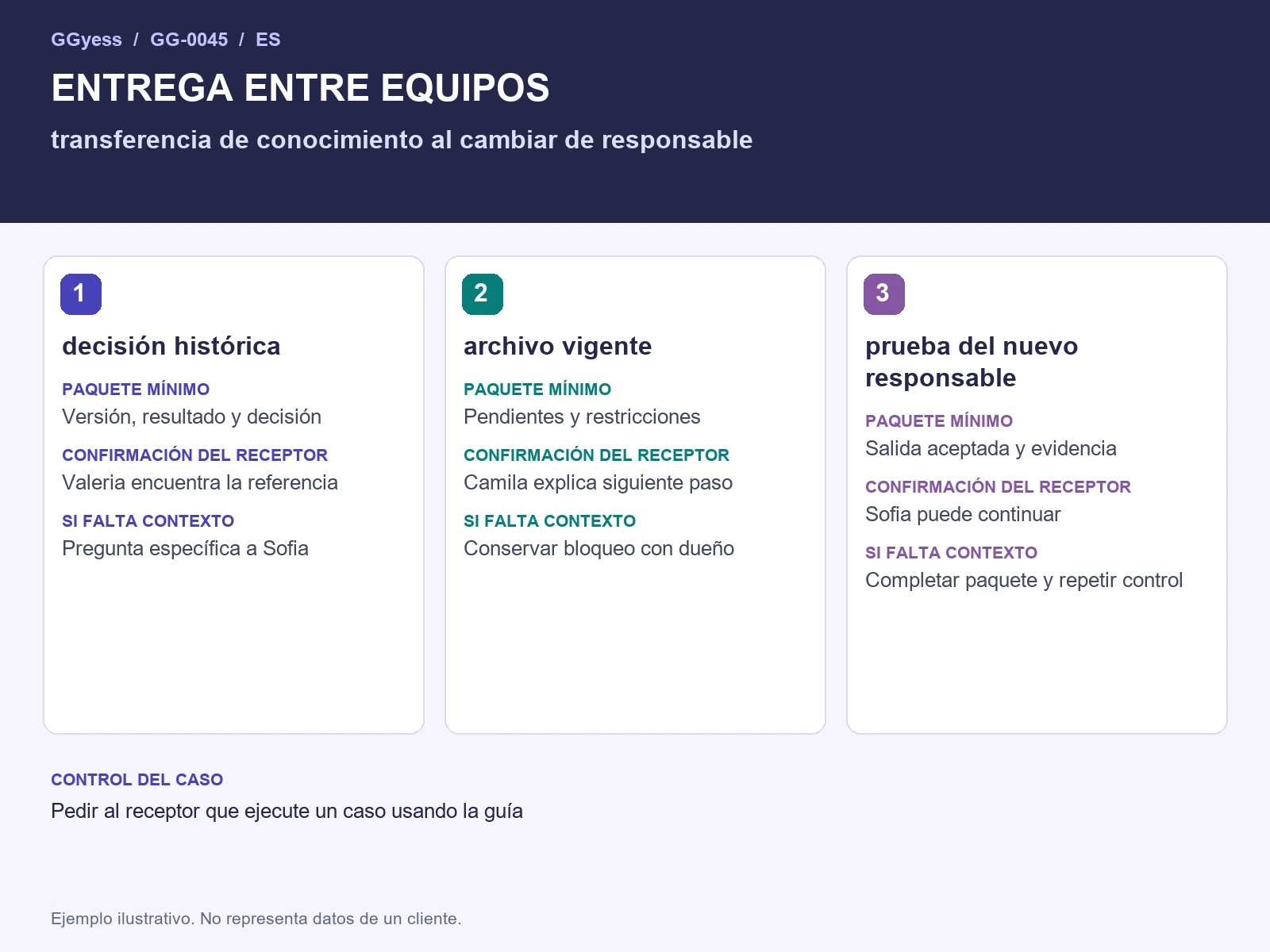Select 'Sofia puede continuar' line

coord(963,515)
